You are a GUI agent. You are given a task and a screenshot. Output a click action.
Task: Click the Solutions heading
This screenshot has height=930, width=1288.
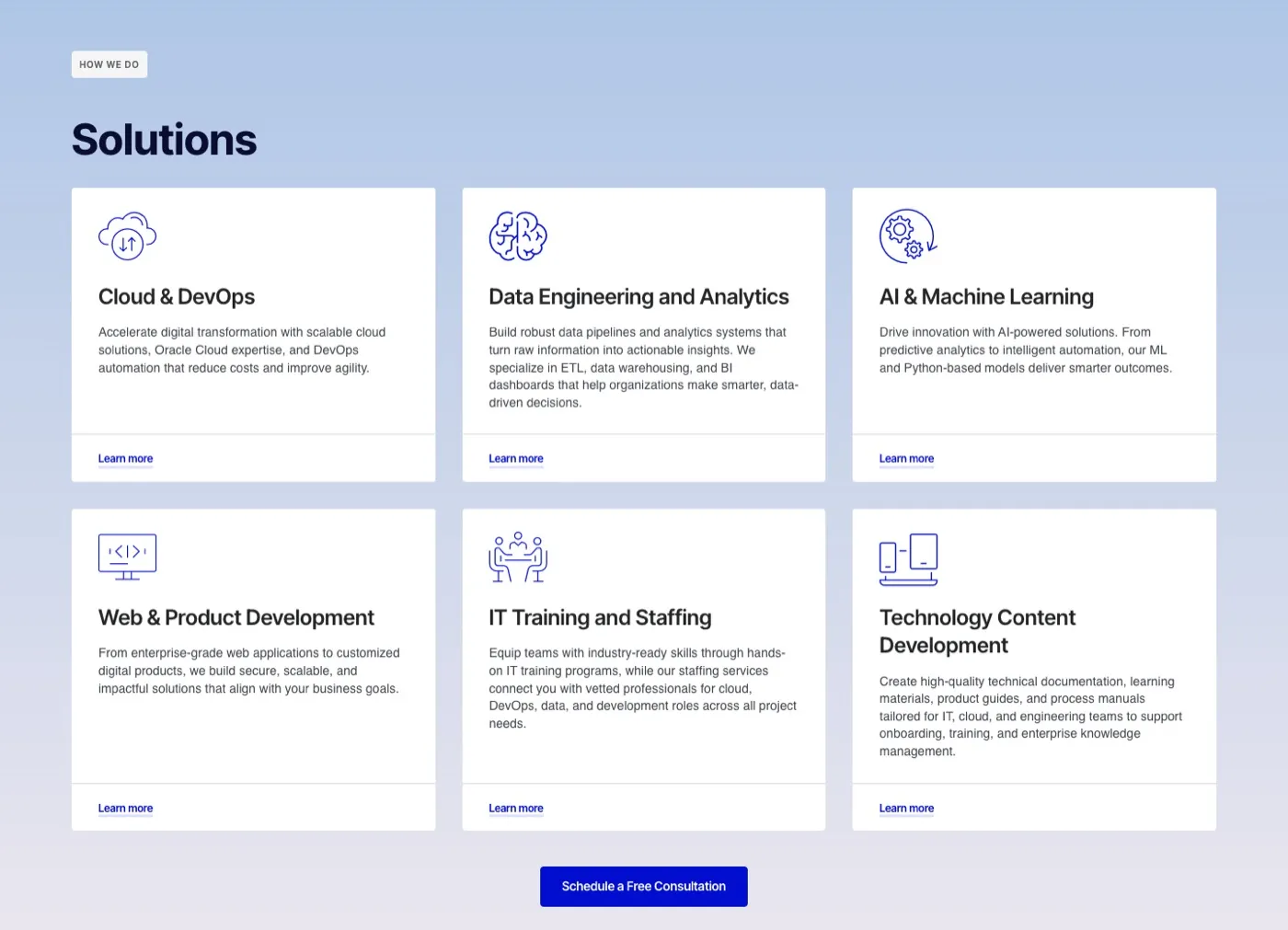click(x=165, y=140)
